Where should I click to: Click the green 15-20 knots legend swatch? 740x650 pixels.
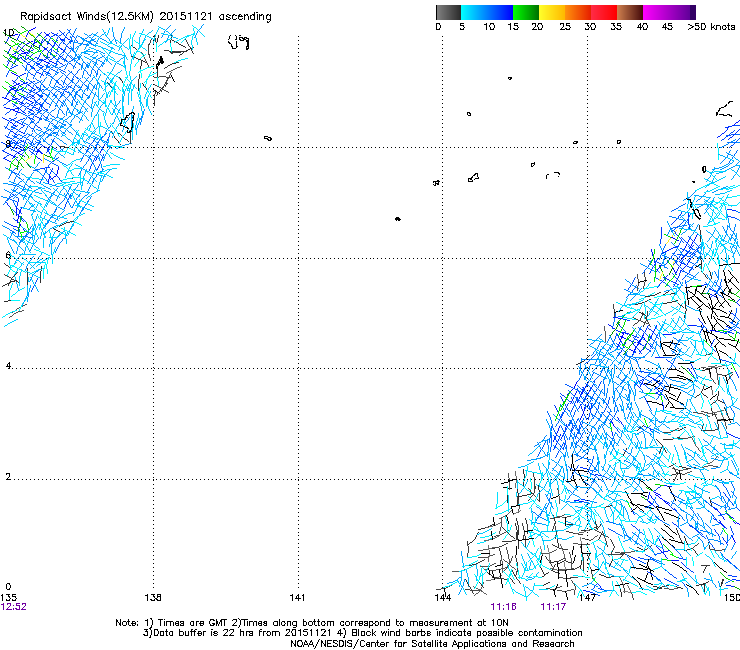click(x=526, y=12)
